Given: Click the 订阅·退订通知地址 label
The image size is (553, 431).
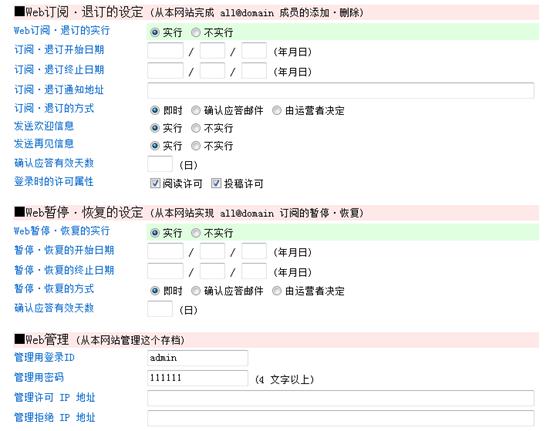Looking at the screenshot, I should [59, 90].
